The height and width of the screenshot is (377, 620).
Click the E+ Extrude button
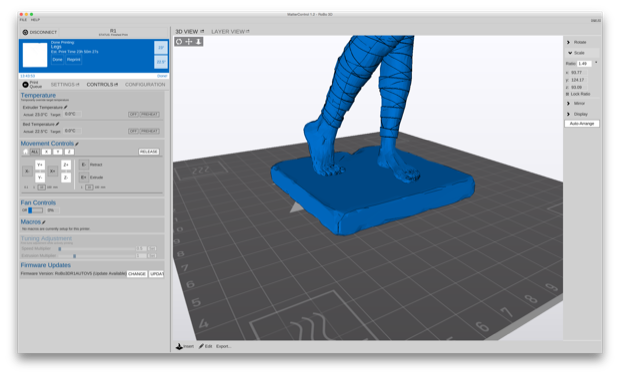coord(83,177)
